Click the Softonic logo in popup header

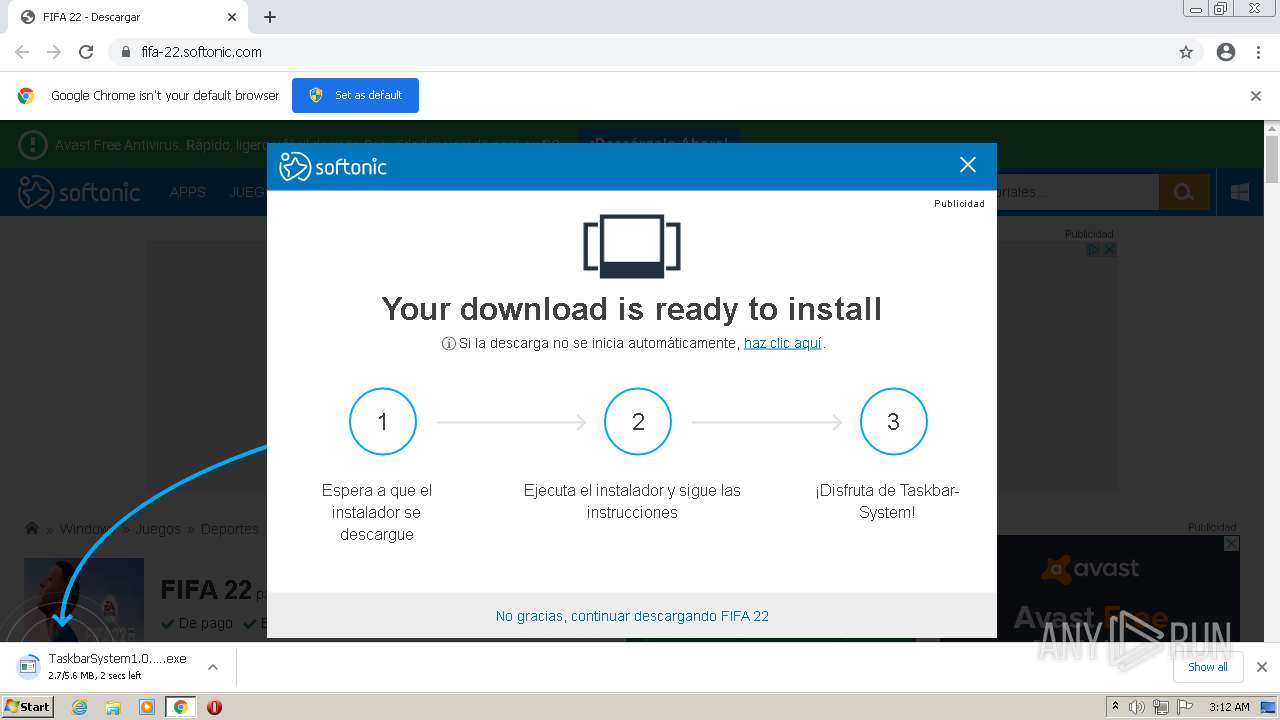pyautogui.click(x=333, y=166)
